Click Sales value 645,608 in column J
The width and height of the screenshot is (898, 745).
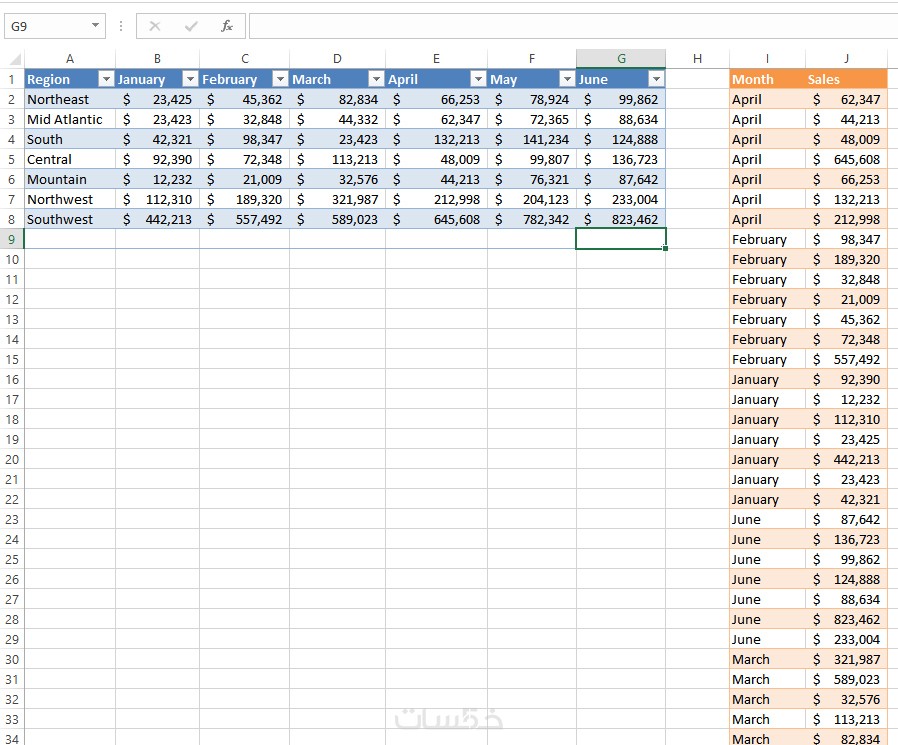coord(846,159)
